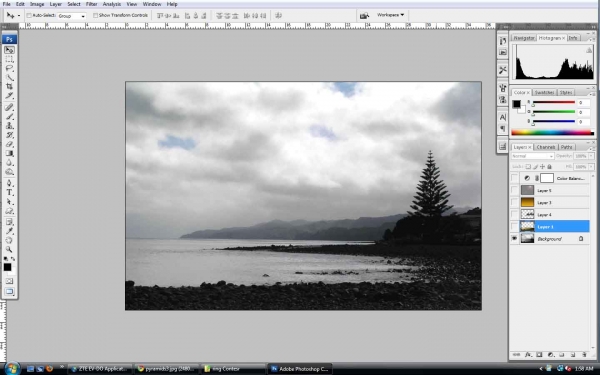Hide the Background layer with its eye icon

[x=514, y=239]
